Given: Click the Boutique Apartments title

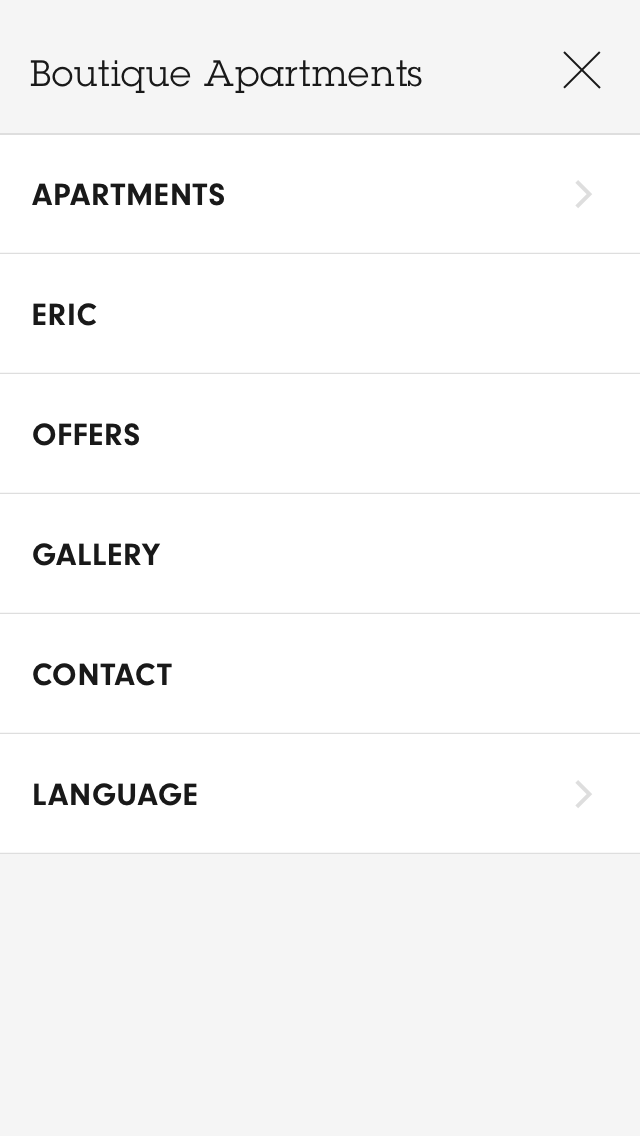Looking at the screenshot, I should tap(226, 74).
